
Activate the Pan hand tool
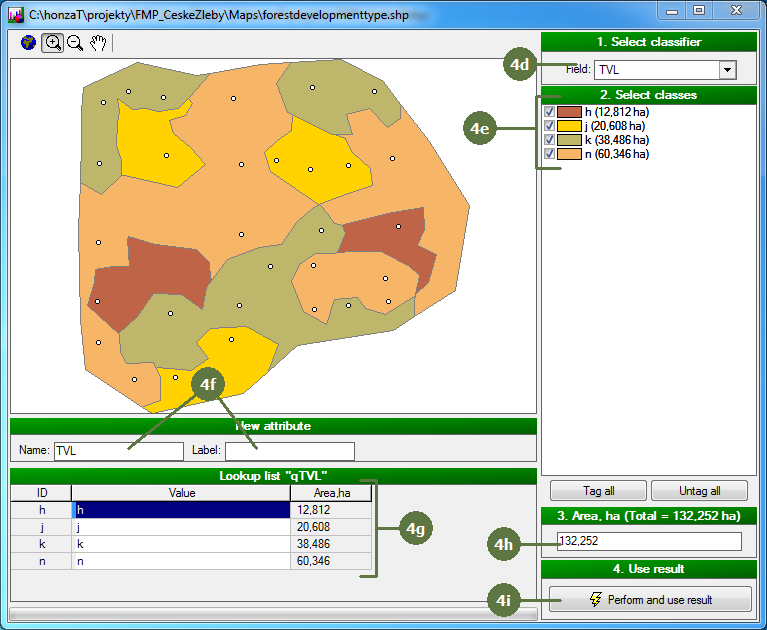point(98,43)
